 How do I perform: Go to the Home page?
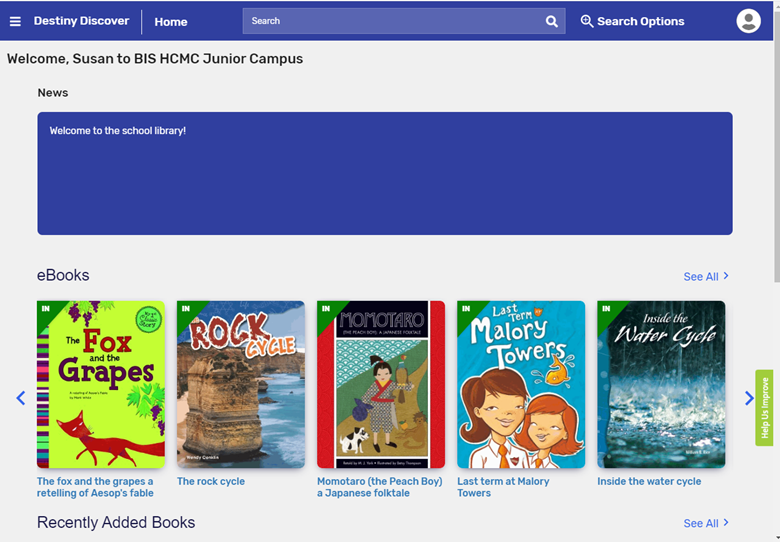pos(171,22)
